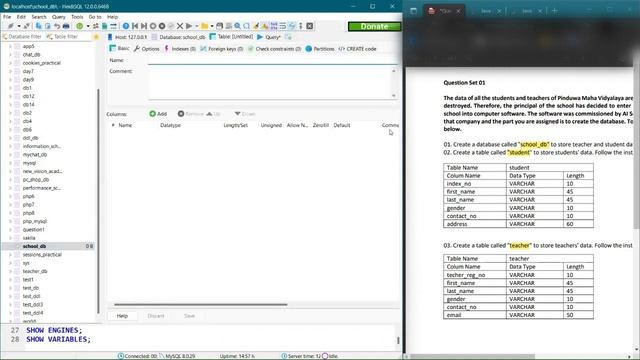The image size is (640, 360).
Task: Click the Discard button
Action: 156,316
